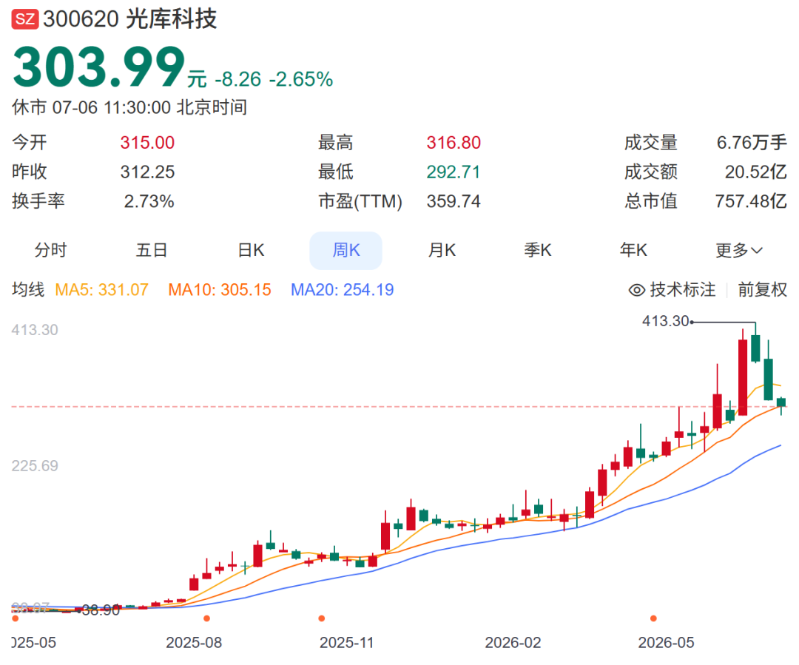The image size is (799, 665).
Task: Click the 今开 value 315.00
Action: pyautogui.click(x=147, y=143)
